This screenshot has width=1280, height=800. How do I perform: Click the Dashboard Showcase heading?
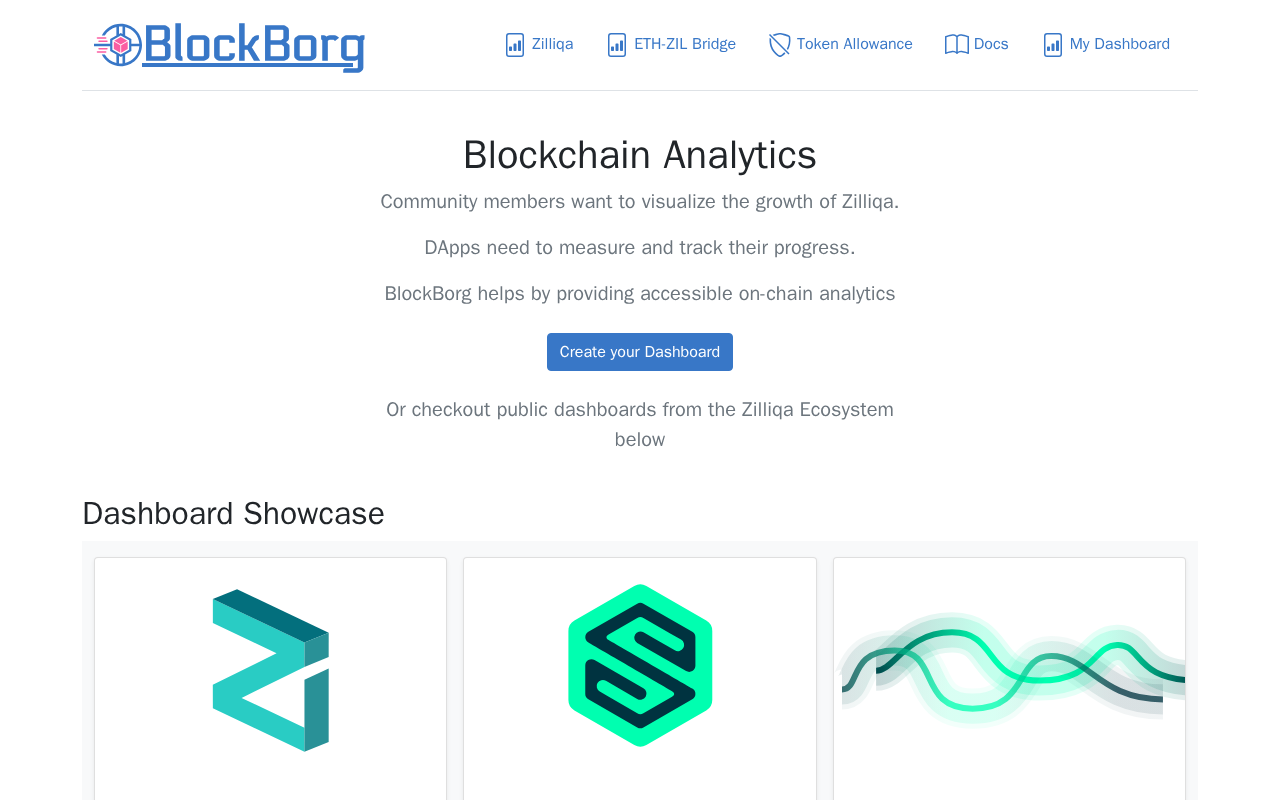click(x=233, y=513)
